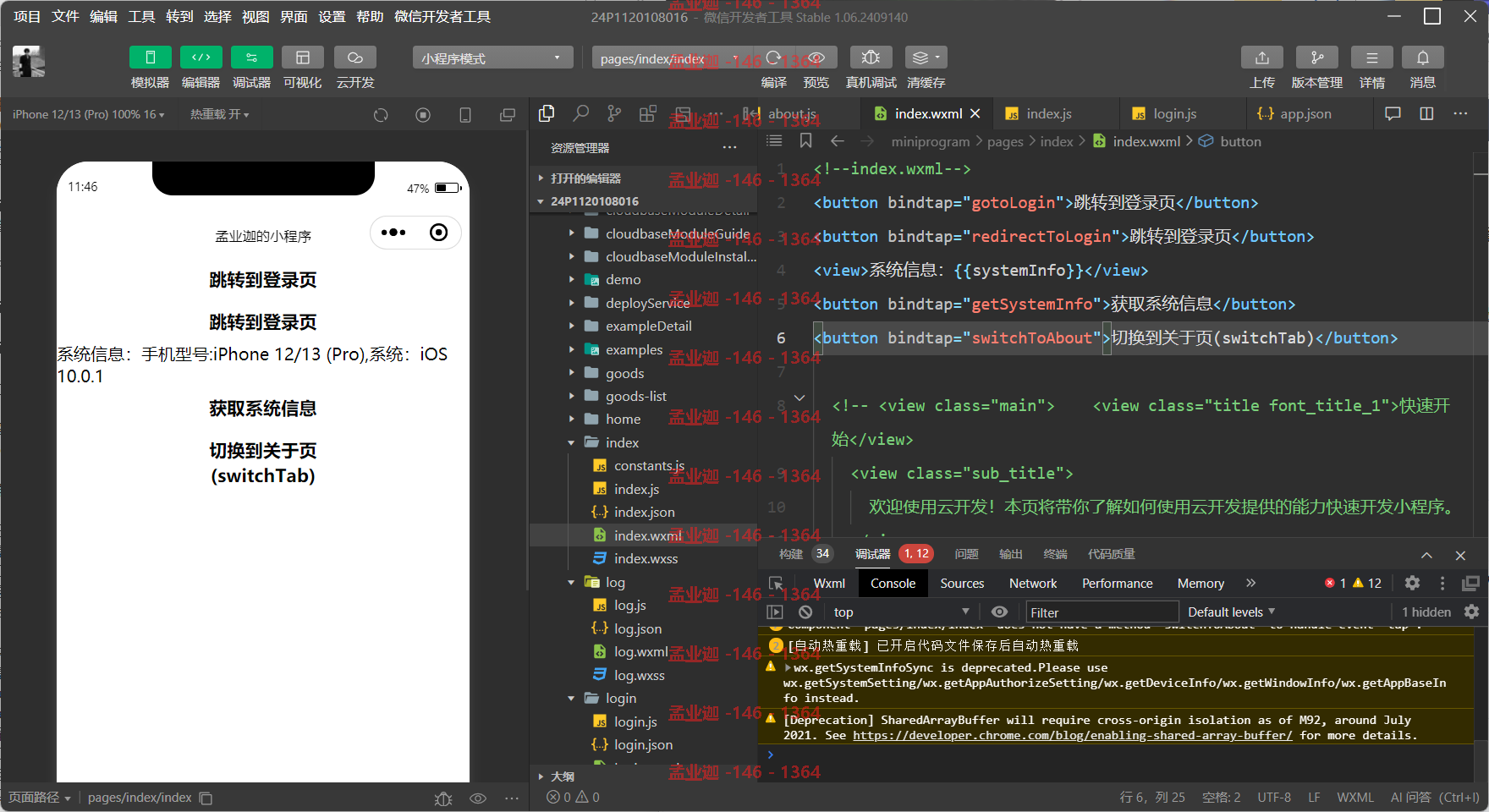The height and width of the screenshot is (812, 1489).
Task: Click the simulator refresh icon
Action: pyautogui.click(x=381, y=115)
